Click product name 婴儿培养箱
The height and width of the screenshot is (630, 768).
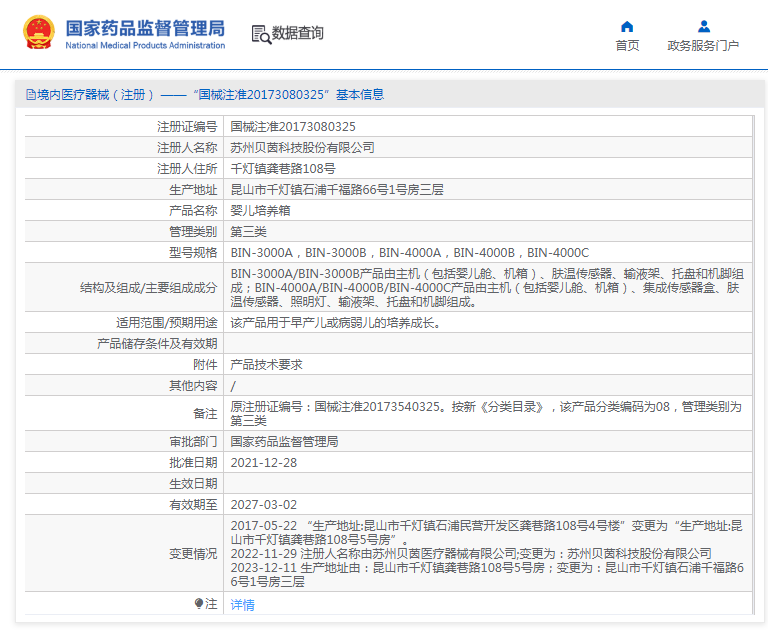tap(261, 211)
